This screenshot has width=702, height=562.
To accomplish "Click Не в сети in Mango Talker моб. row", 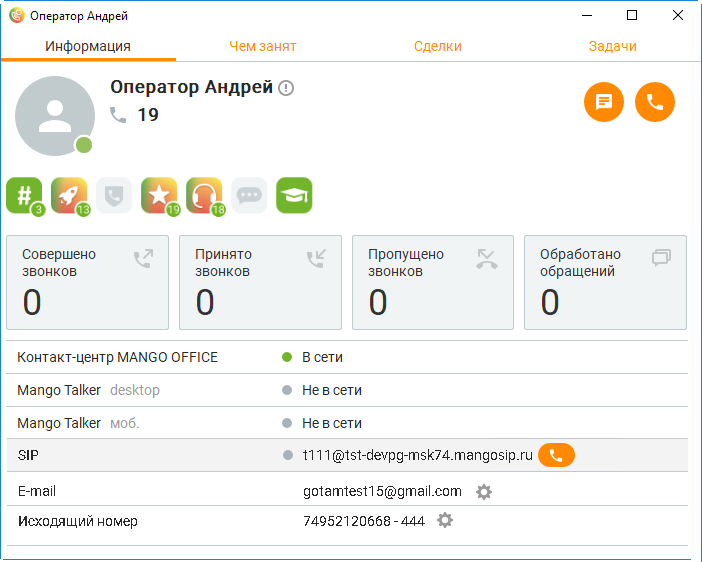I will (x=332, y=423).
